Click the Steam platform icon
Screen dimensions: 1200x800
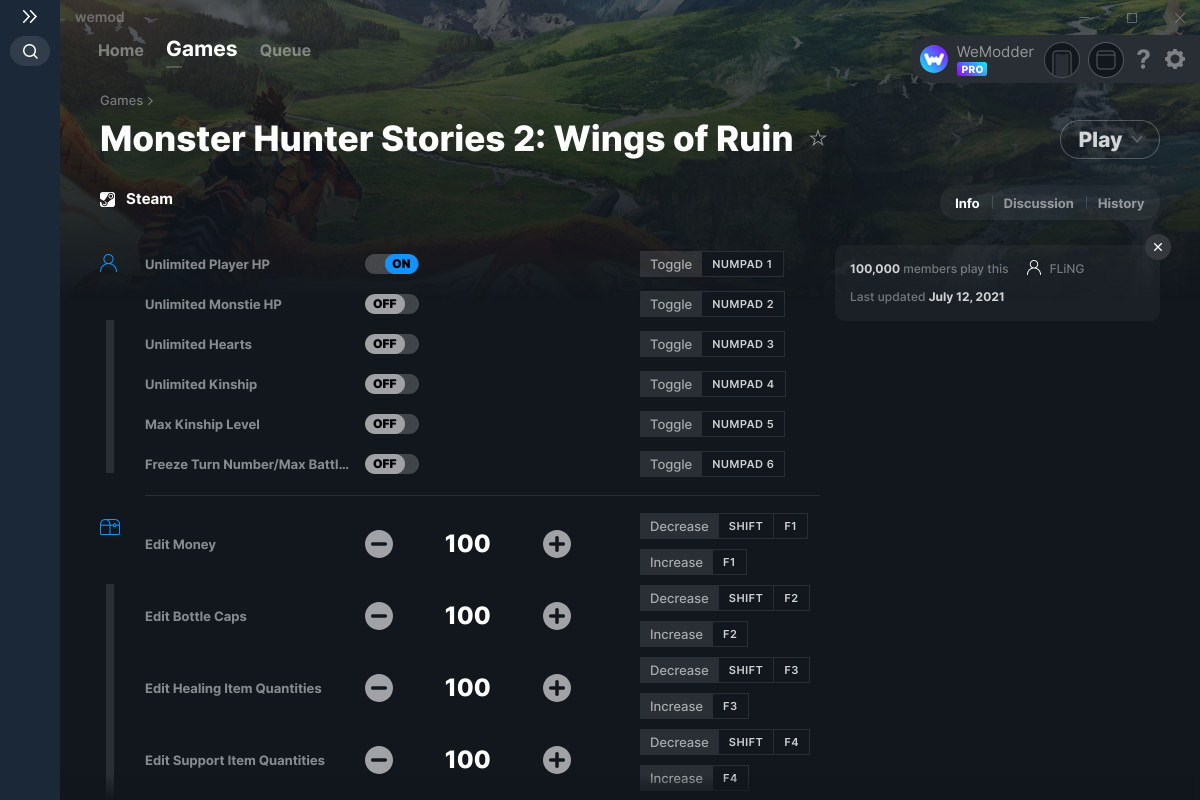(108, 199)
